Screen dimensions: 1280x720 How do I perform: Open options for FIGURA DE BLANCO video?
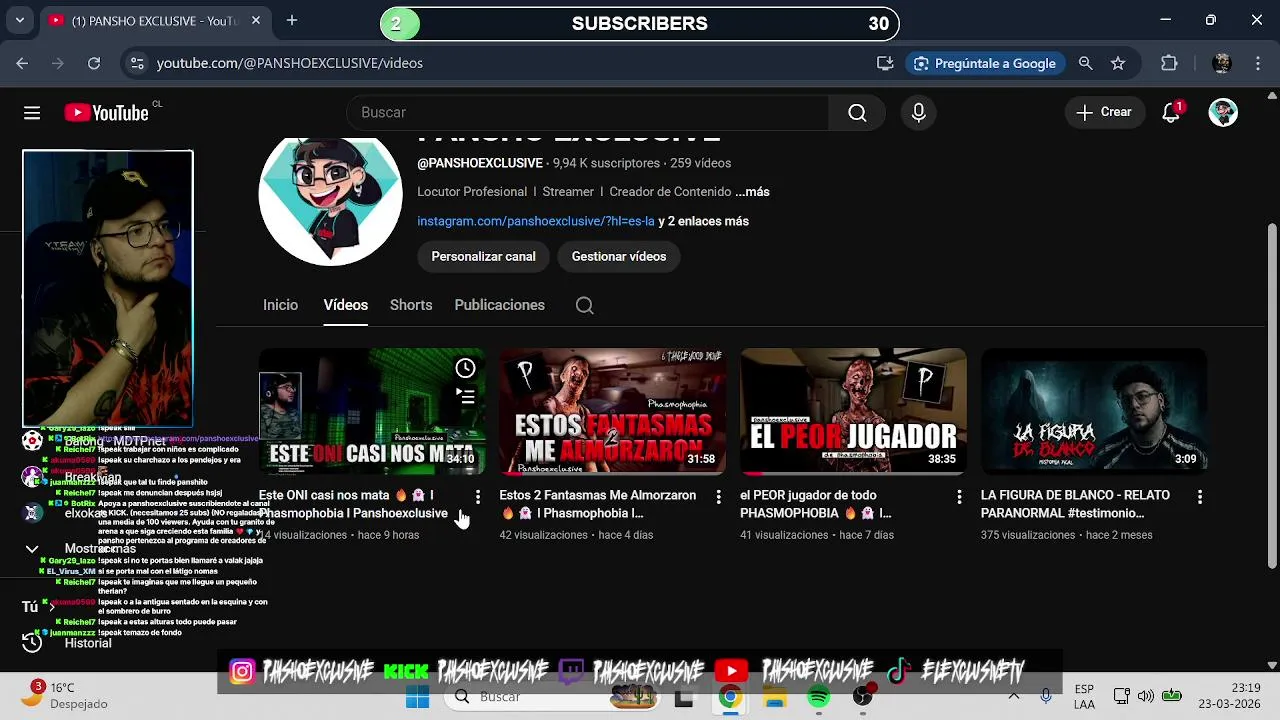1200,497
